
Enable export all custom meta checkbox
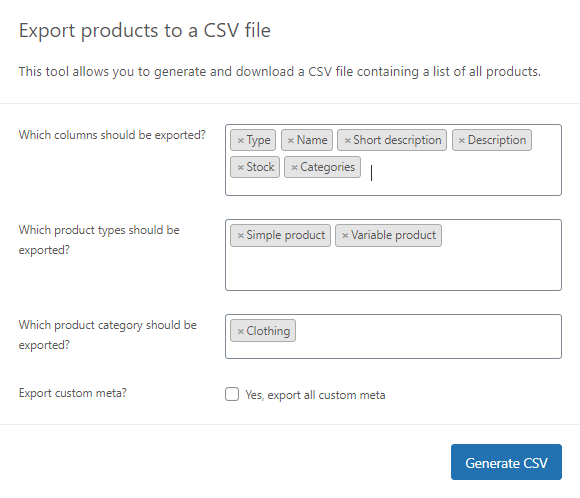click(232, 394)
